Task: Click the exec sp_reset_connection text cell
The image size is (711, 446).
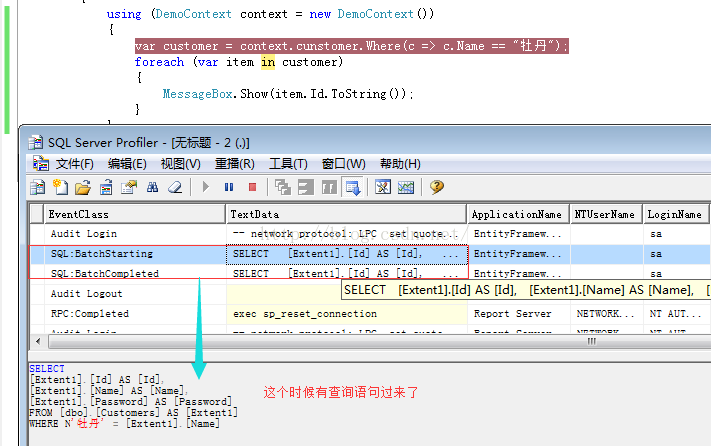Action: pyautogui.click(x=347, y=314)
